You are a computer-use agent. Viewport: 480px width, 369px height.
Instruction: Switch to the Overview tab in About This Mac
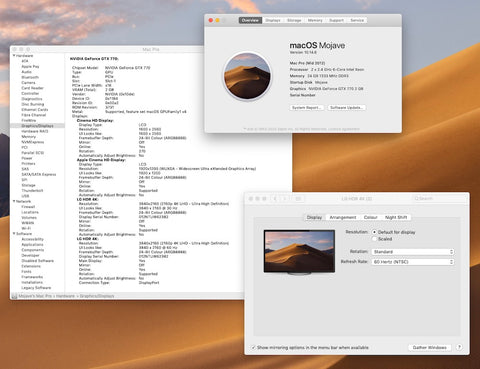[250, 20]
